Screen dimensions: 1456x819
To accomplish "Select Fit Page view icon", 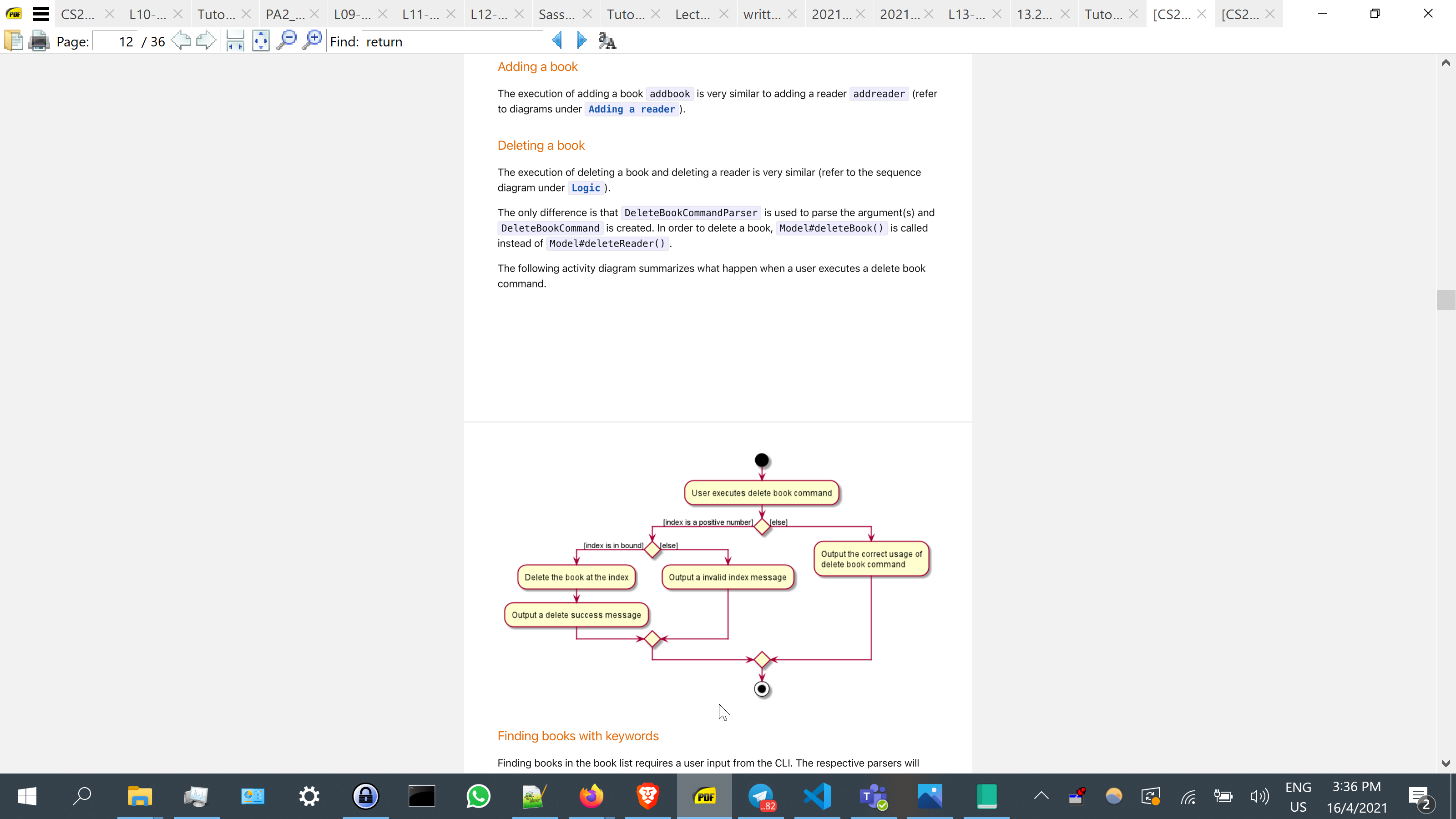I will point(261,40).
